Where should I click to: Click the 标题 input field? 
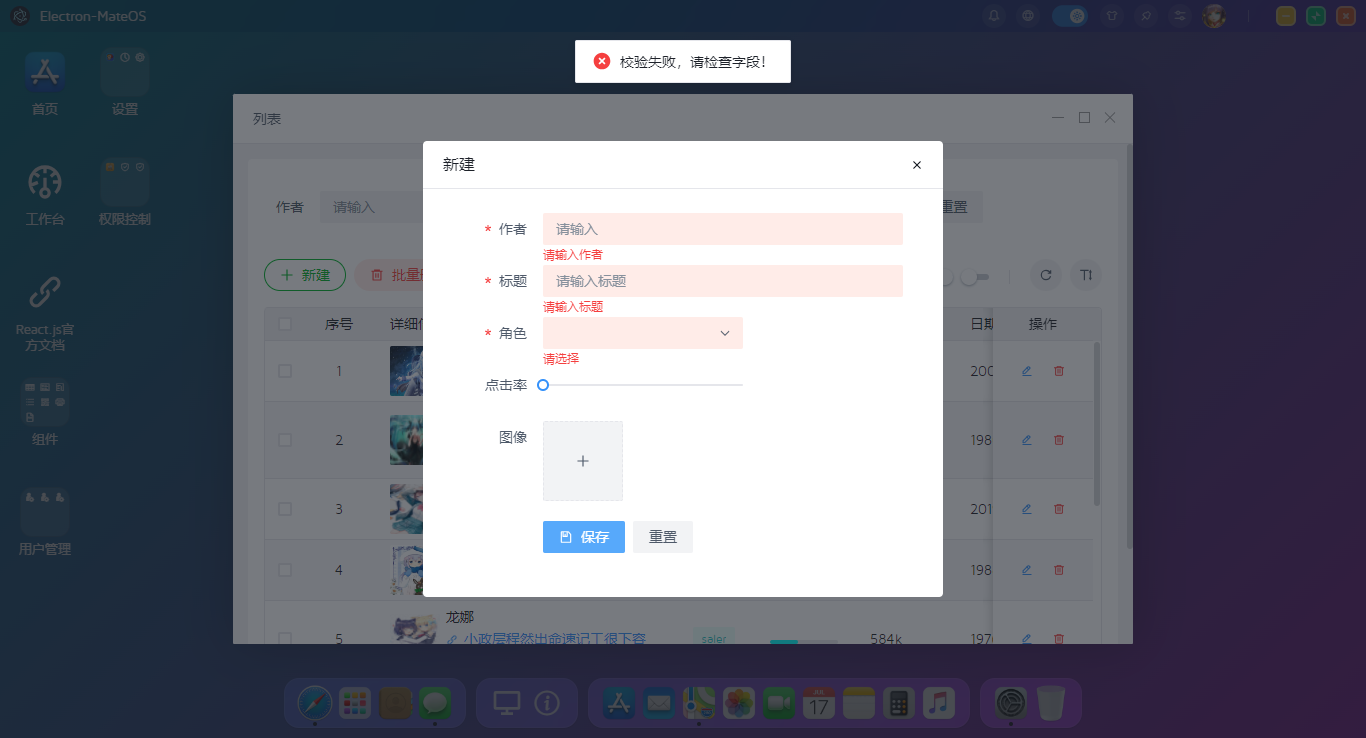(722, 281)
